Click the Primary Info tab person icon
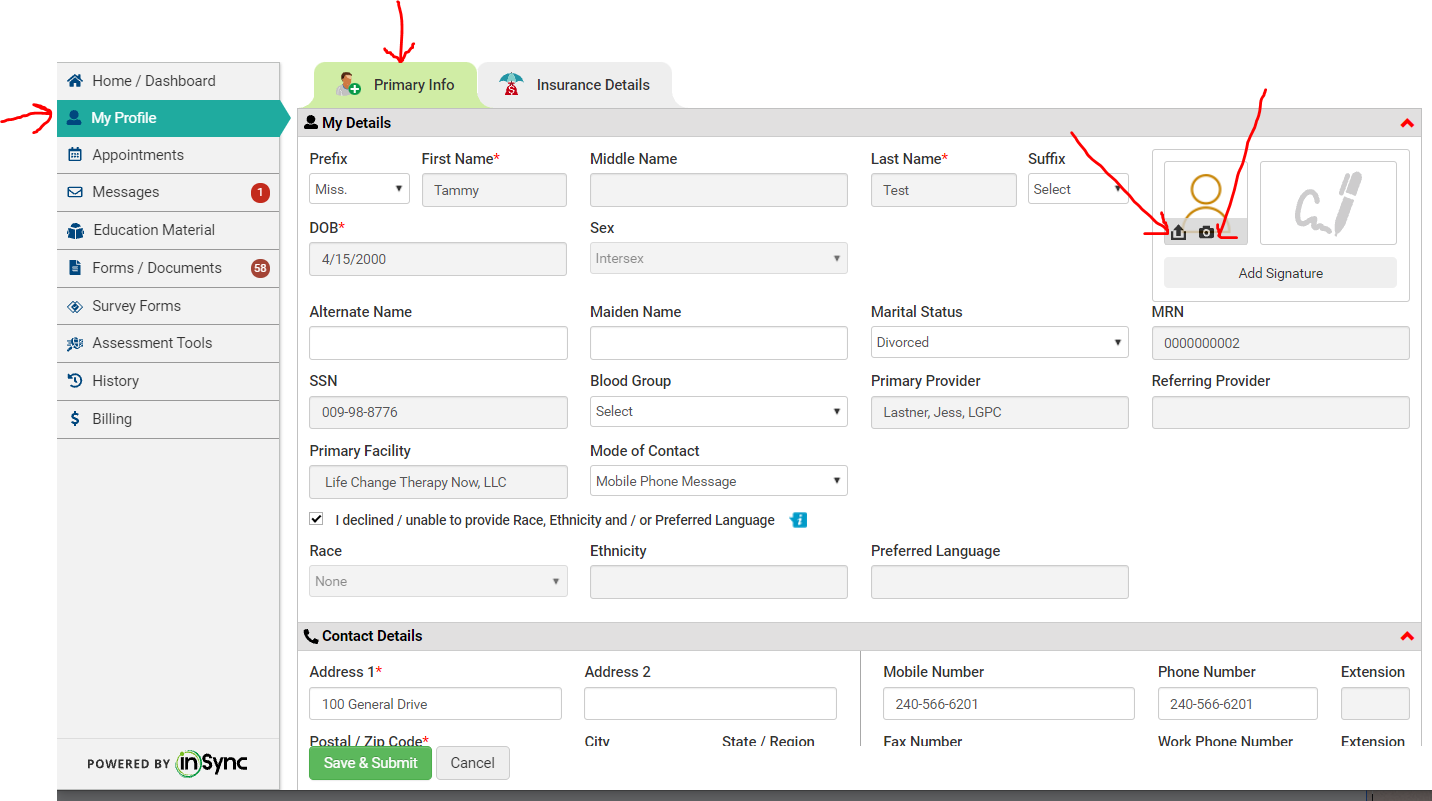 (348, 85)
